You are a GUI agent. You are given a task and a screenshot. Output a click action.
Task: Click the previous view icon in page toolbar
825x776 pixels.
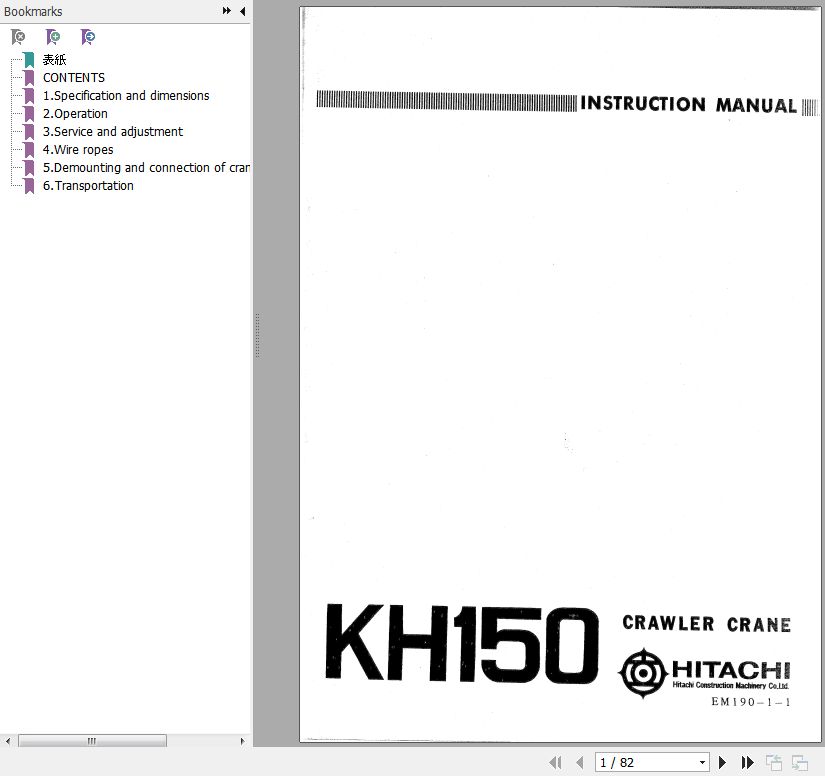pos(773,762)
